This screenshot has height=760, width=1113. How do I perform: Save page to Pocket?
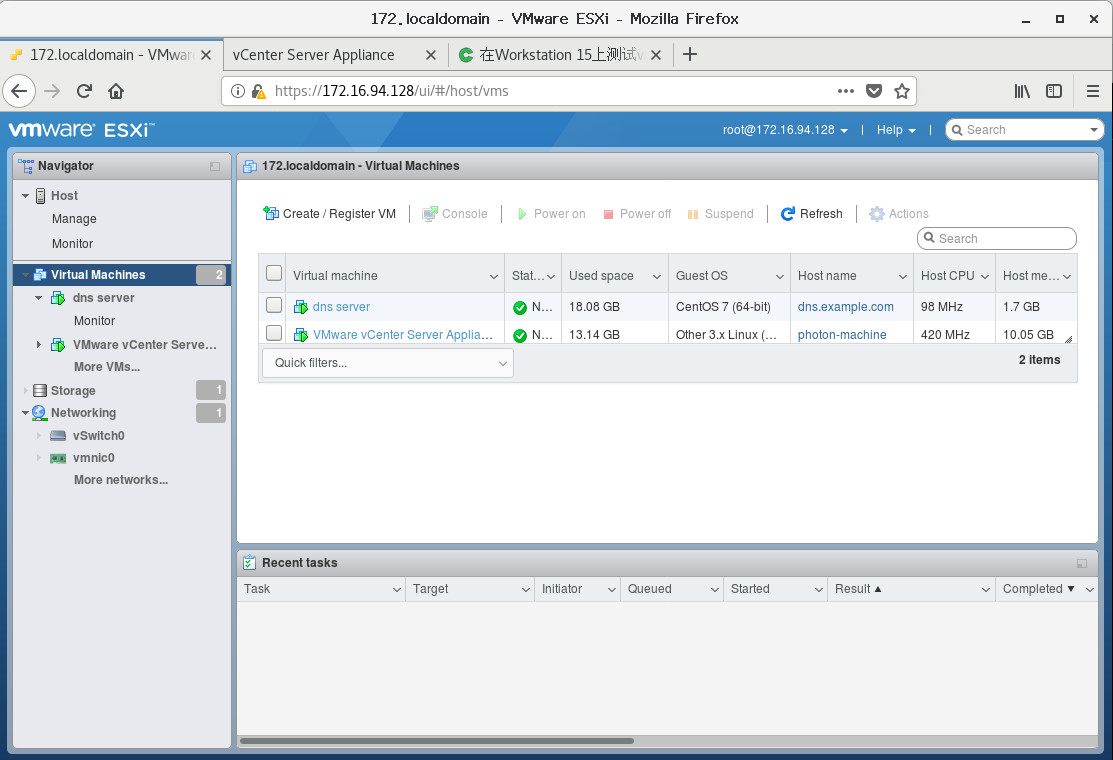pyautogui.click(x=874, y=91)
